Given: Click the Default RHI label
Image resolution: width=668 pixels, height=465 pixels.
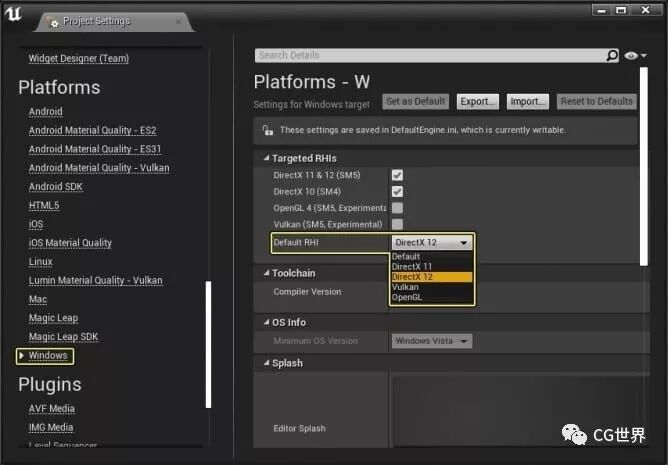Looking at the screenshot, I should point(296,243).
